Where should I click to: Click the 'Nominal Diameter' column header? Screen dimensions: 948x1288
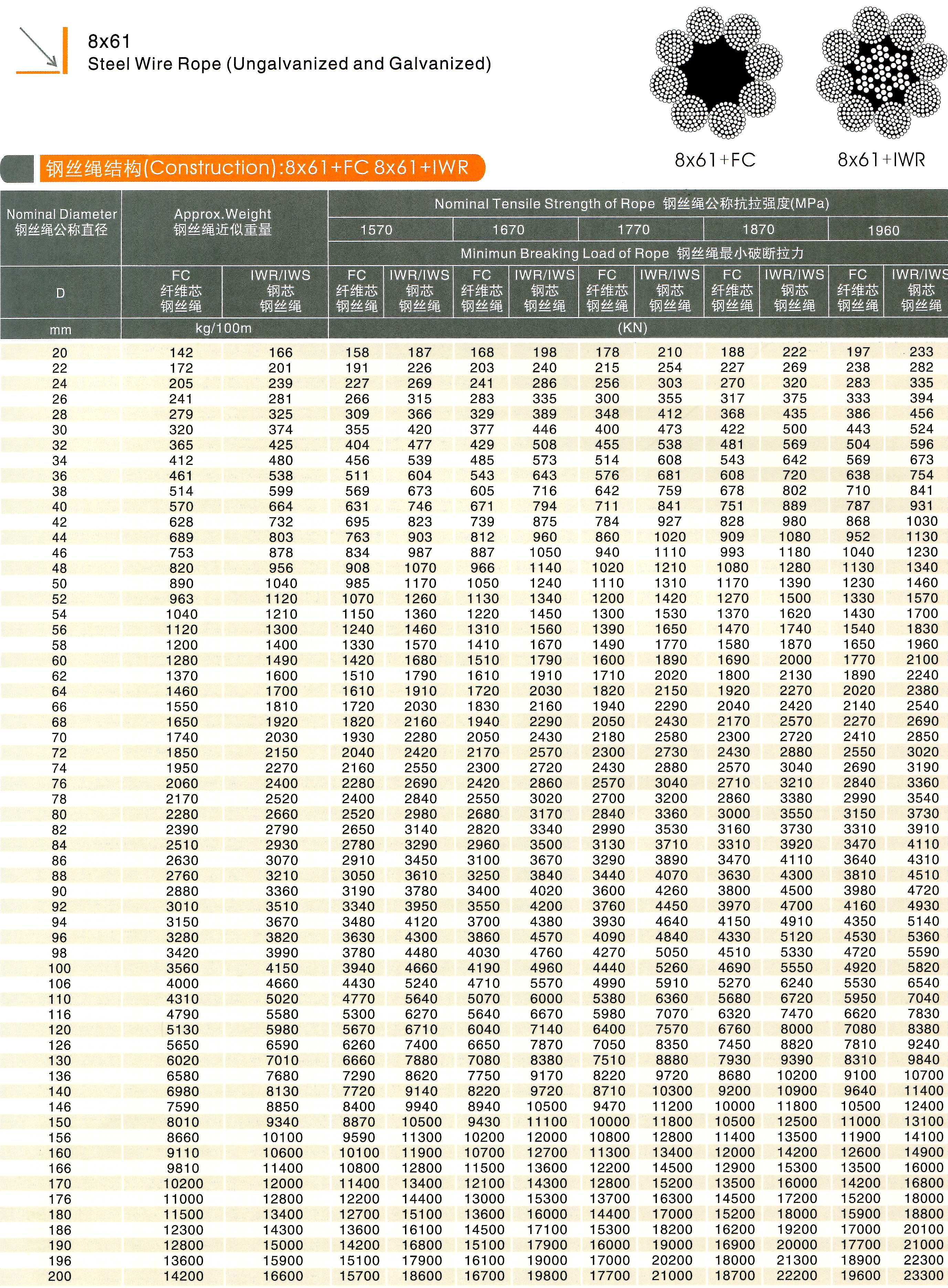[x=61, y=222]
